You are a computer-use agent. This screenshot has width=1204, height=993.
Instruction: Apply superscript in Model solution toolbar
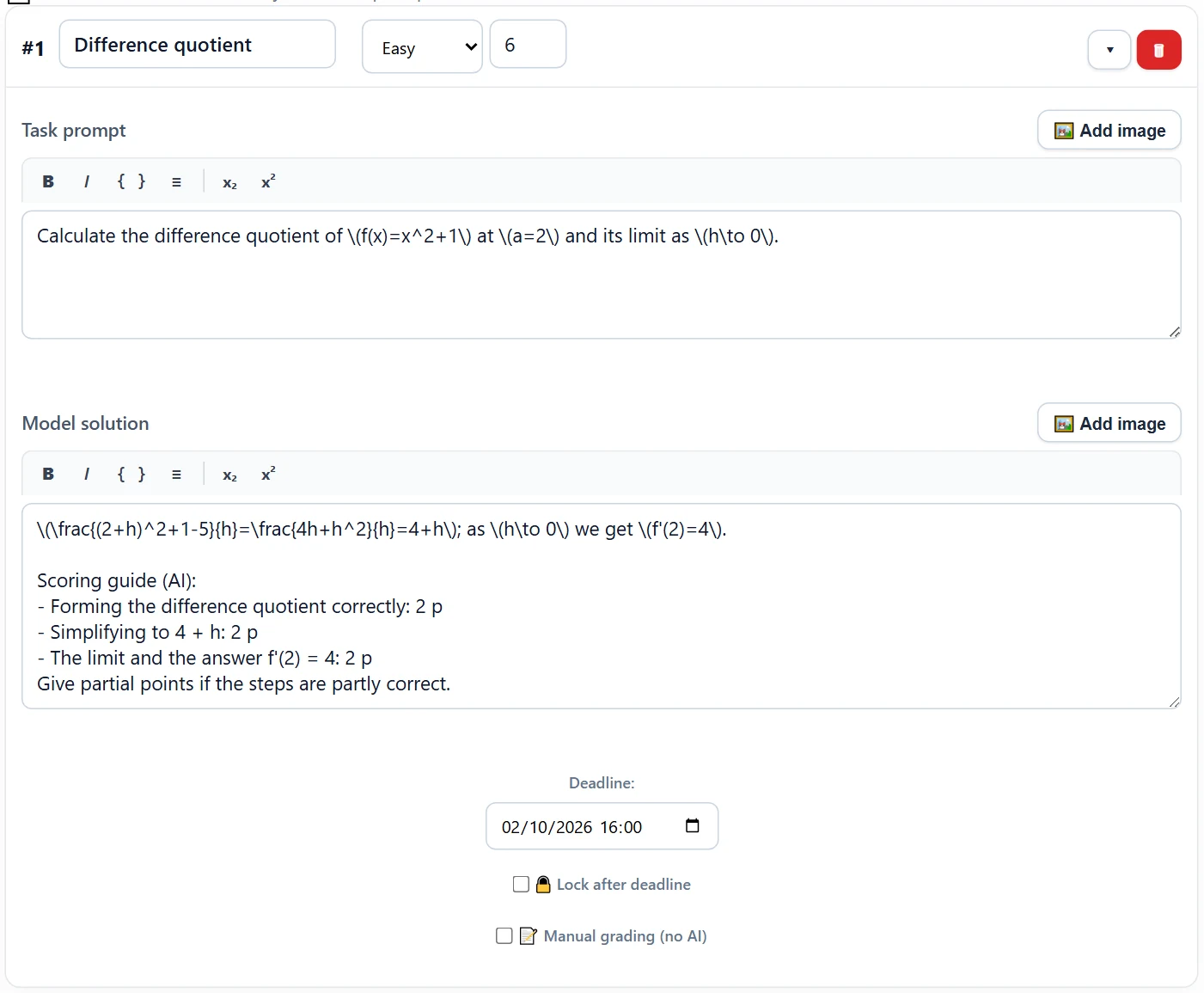coord(268,474)
